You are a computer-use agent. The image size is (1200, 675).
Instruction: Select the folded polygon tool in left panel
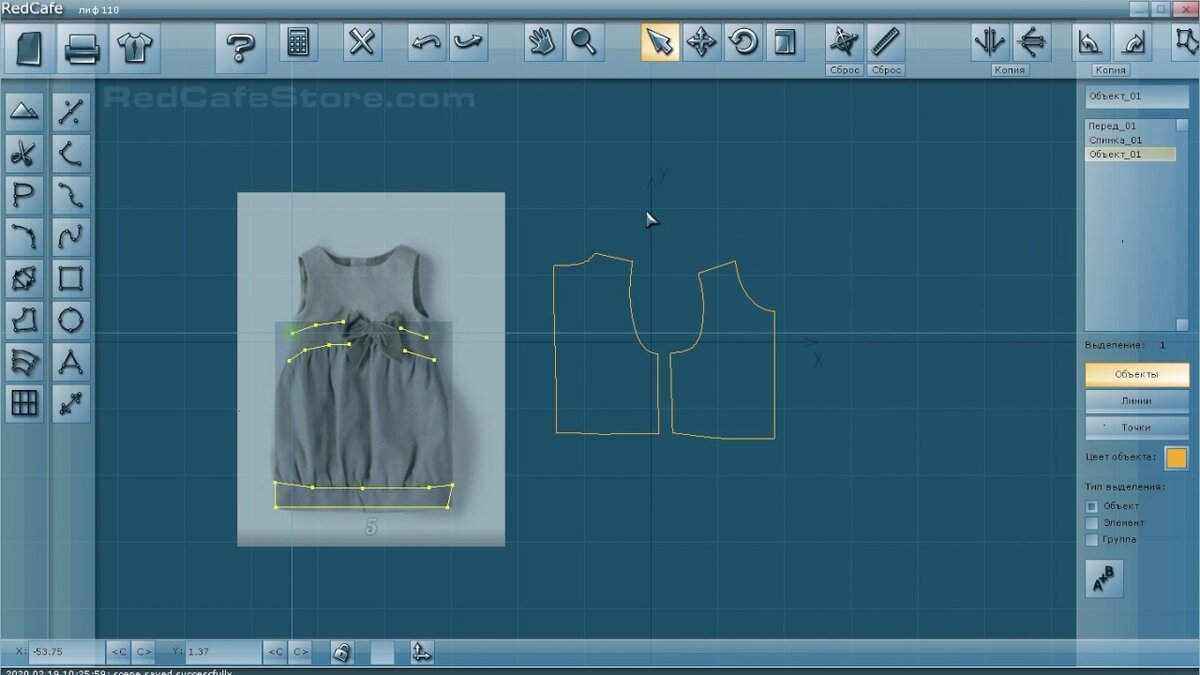[25, 278]
